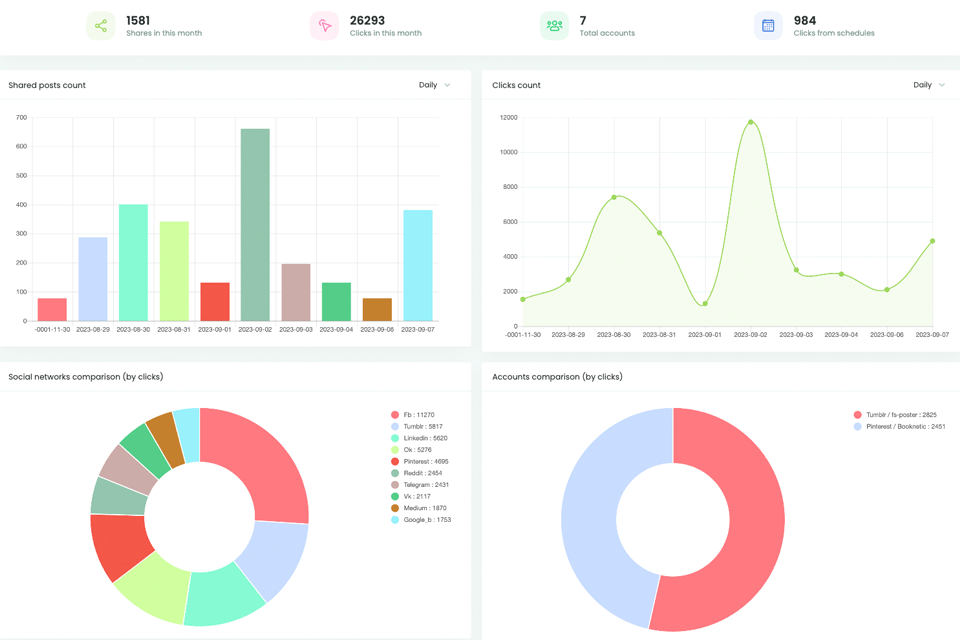This screenshot has width=960, height=640.
Task: Open the Daily dropdown for Shared posts count
Action: tap(434, 85)
